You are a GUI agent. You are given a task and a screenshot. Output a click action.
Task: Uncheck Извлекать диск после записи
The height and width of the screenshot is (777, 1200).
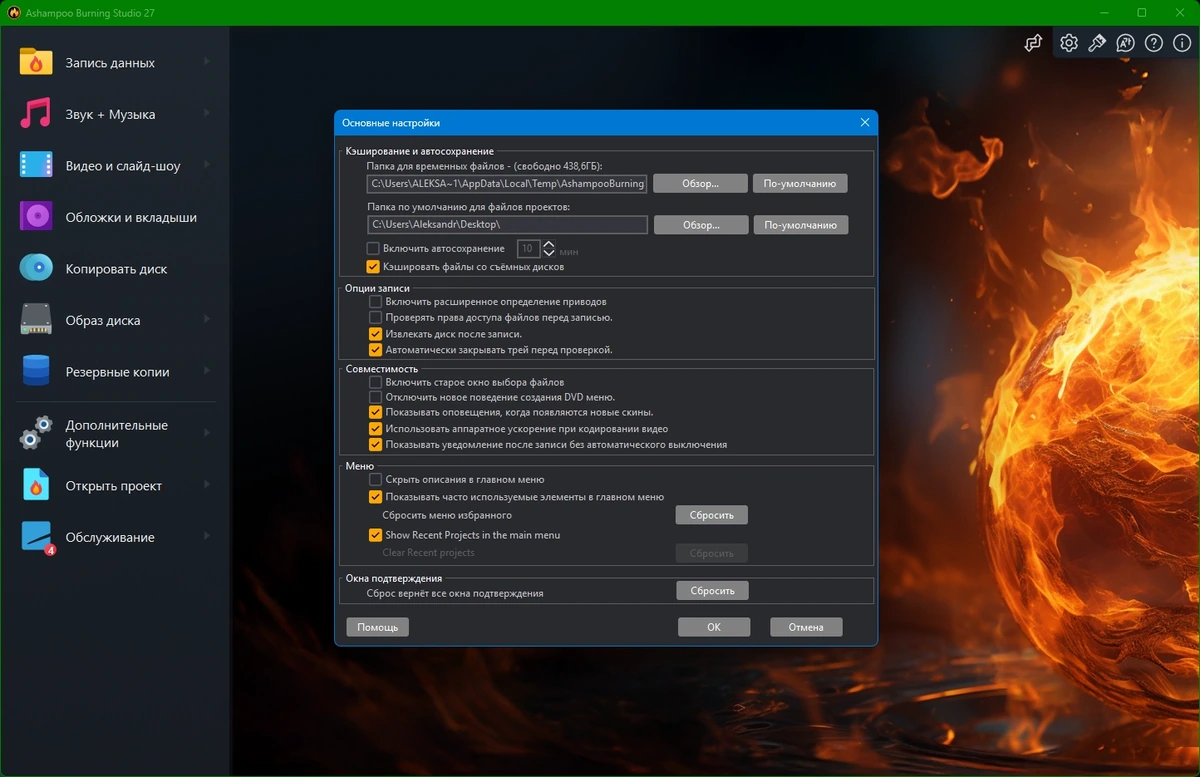[x=375, y=334]
